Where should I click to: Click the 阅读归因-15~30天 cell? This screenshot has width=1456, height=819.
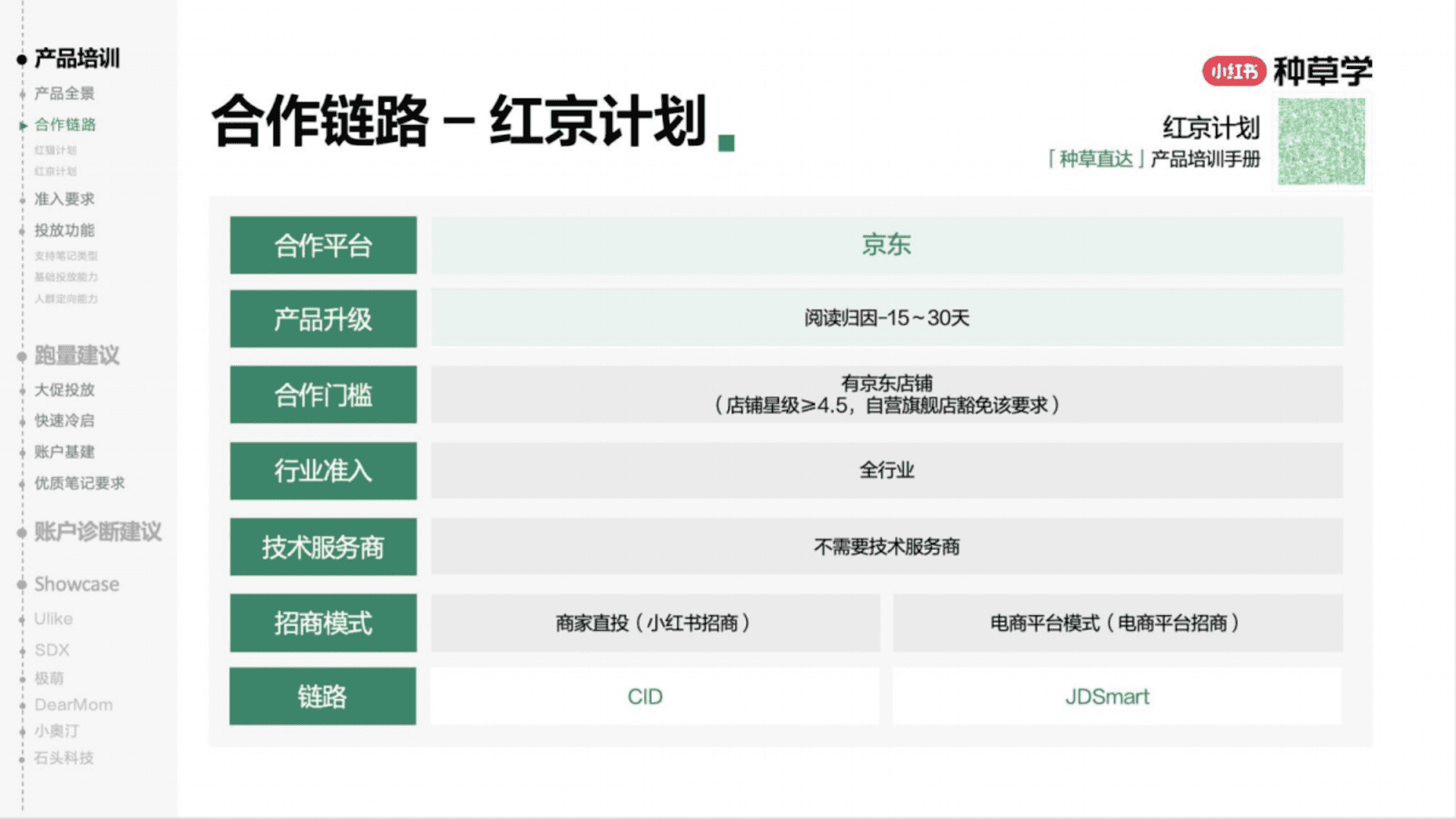(x=887, y=318)
